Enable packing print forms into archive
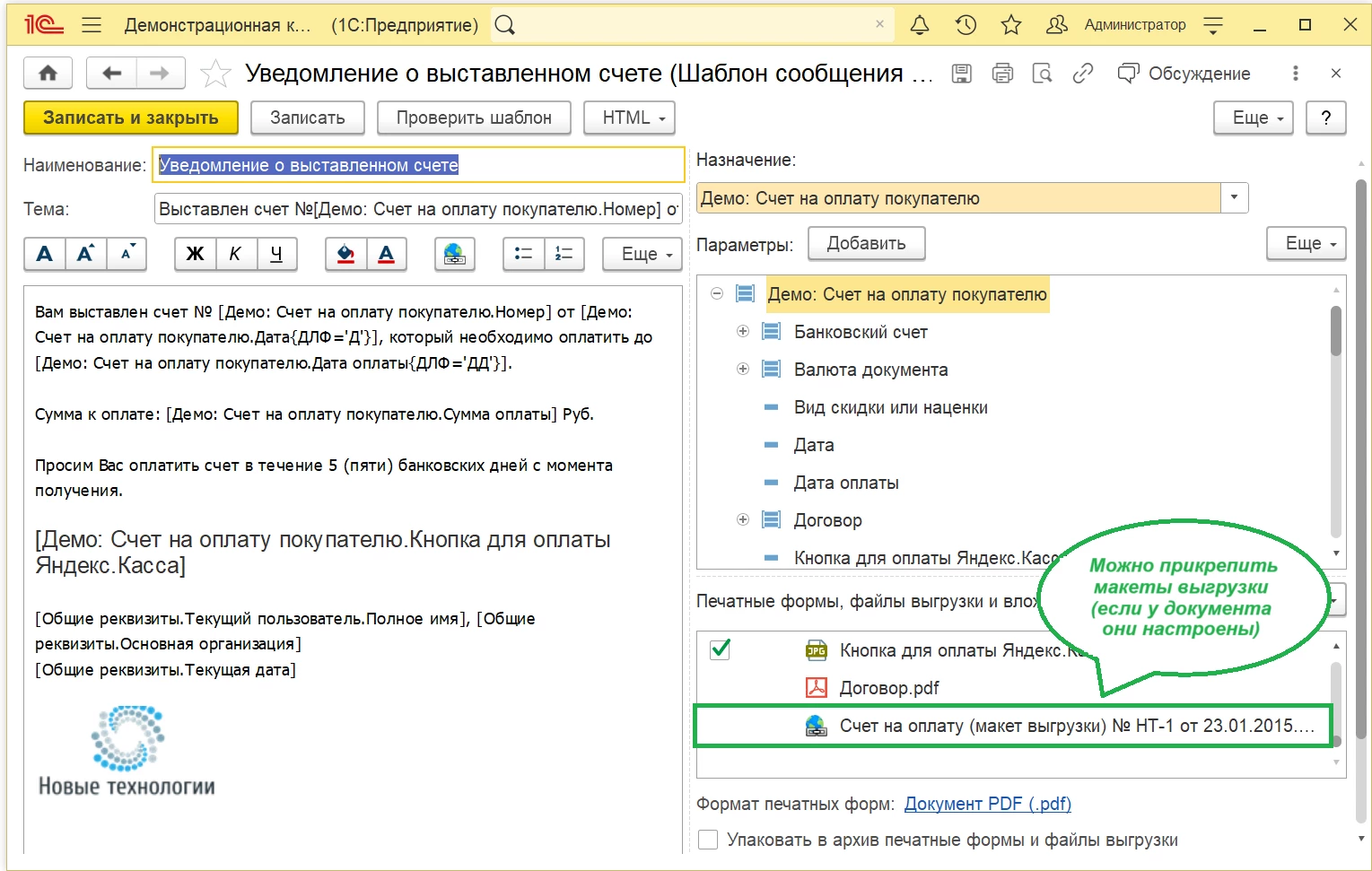Screen dimensions: 1372x871 [708, 840]
